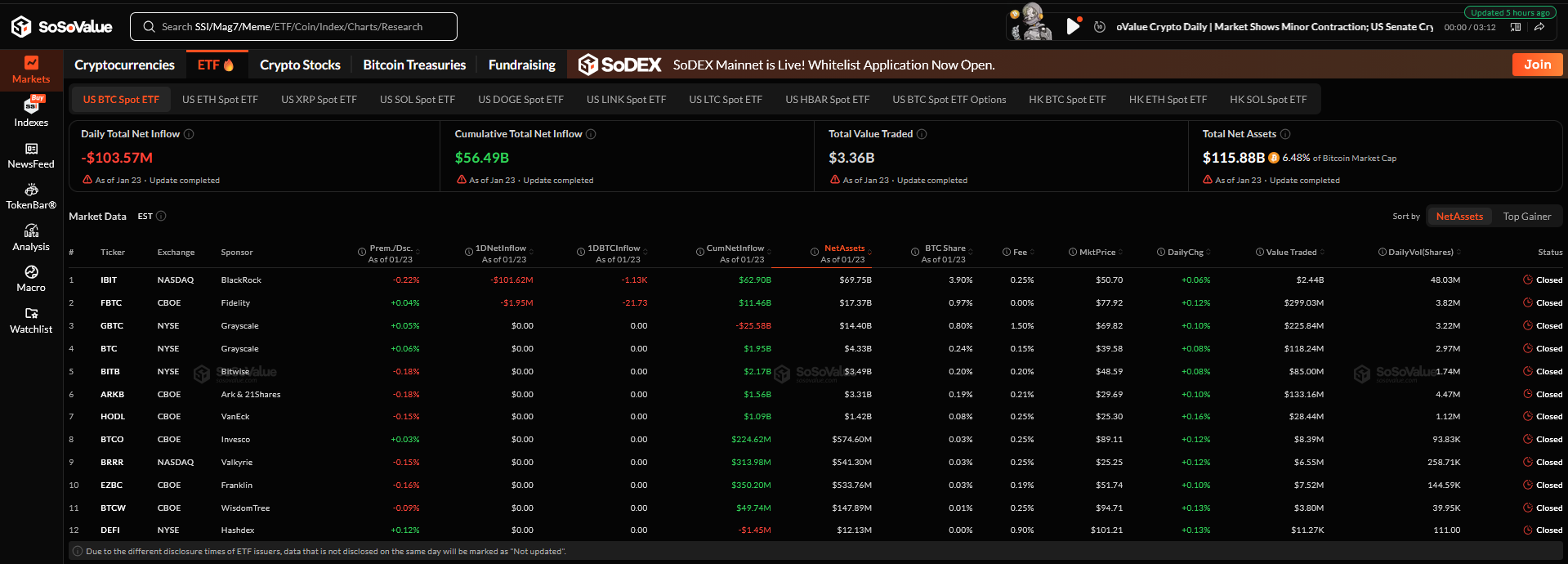Click the orange Join button
This screenshot has width=1568, height=564.
point(1537,65)
